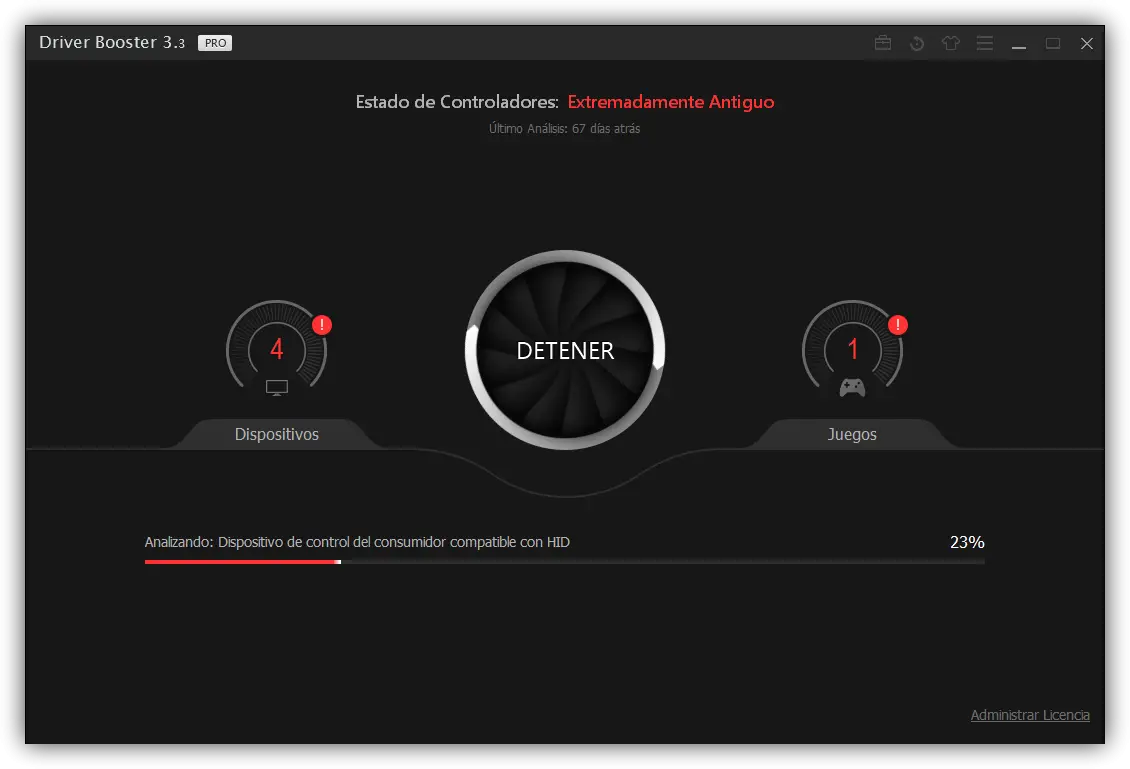Image resolution: width=1130 pixels, height=769 pixels.
Task: Open the rescue restore icon
Action: point(917,43)
